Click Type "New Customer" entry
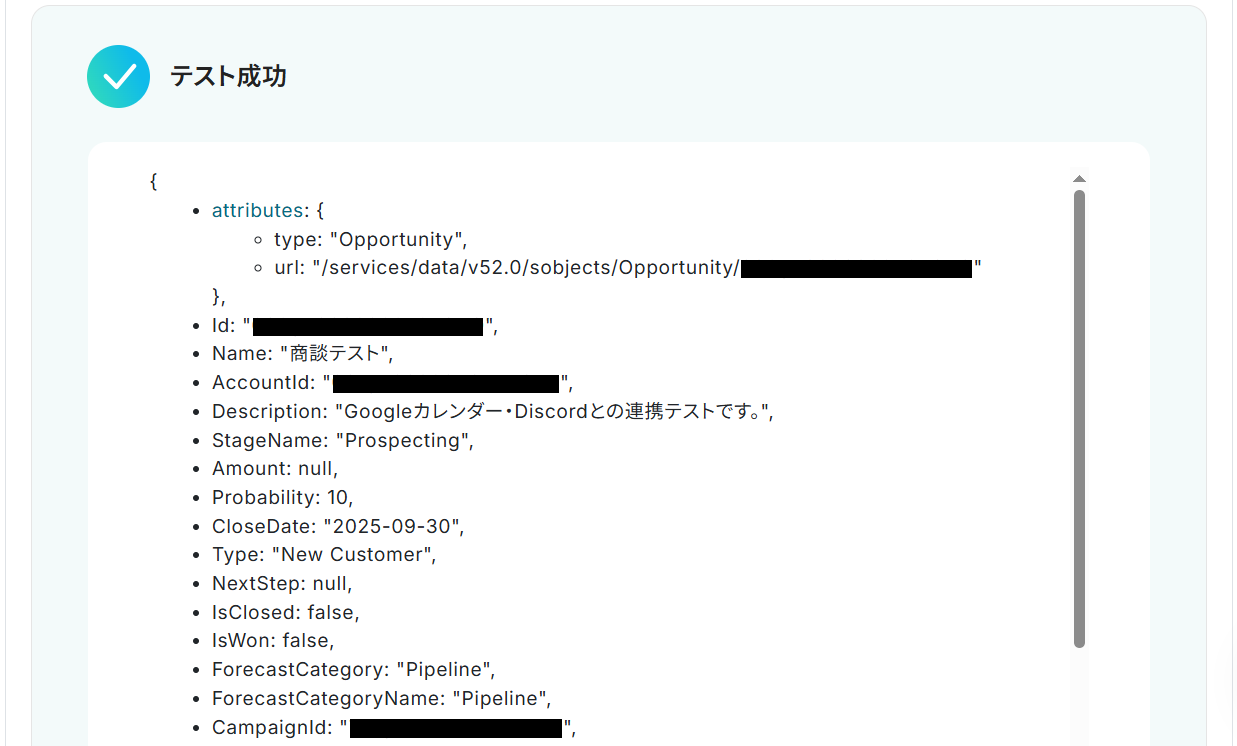Image resolution: width=1237 pixels, height=746 pixels. (x=324, y=555)
